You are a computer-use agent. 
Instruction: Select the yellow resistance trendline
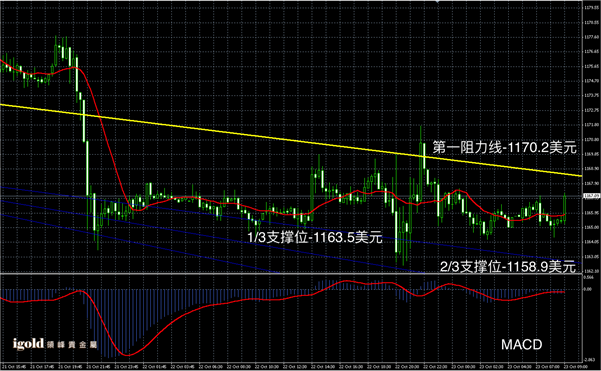pyautogui.click(x=291, y=140)
